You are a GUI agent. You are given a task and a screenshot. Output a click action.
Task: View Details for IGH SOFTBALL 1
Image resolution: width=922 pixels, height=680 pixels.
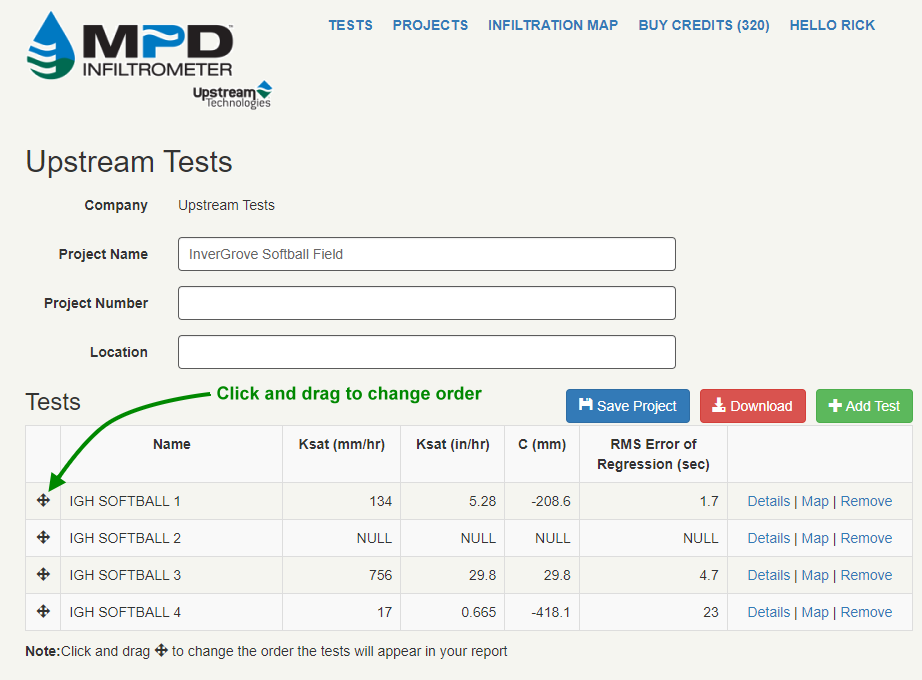[768, 501]
